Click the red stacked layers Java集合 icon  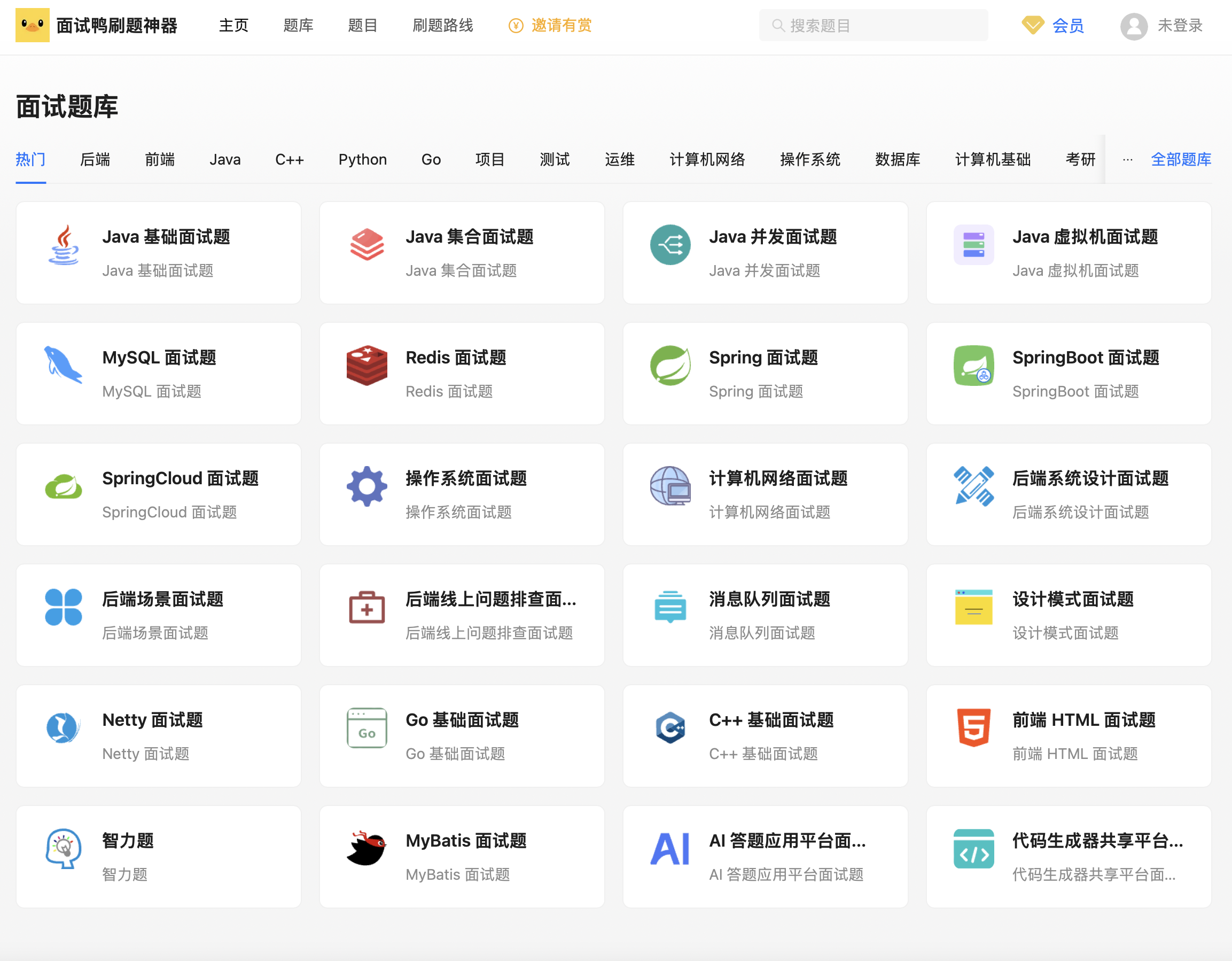click(367, 245)
